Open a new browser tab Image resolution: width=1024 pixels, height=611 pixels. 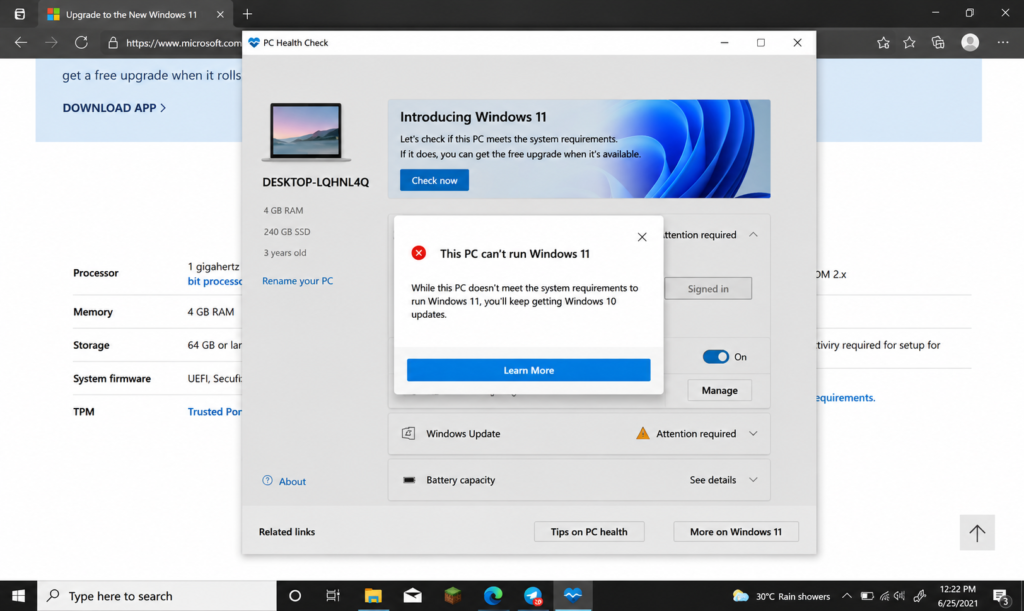pos(247,14)
